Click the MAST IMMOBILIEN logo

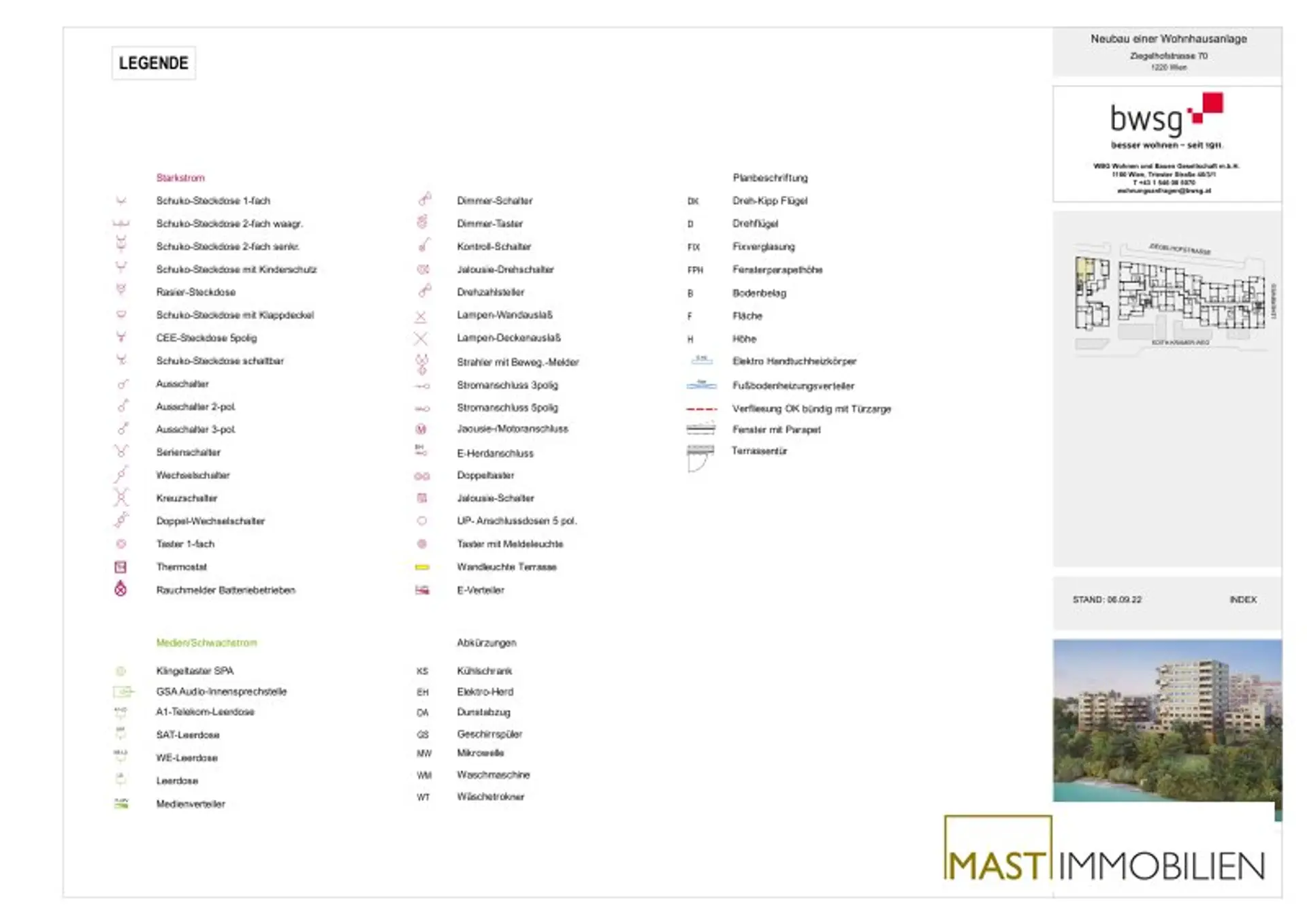[1103, 852]
